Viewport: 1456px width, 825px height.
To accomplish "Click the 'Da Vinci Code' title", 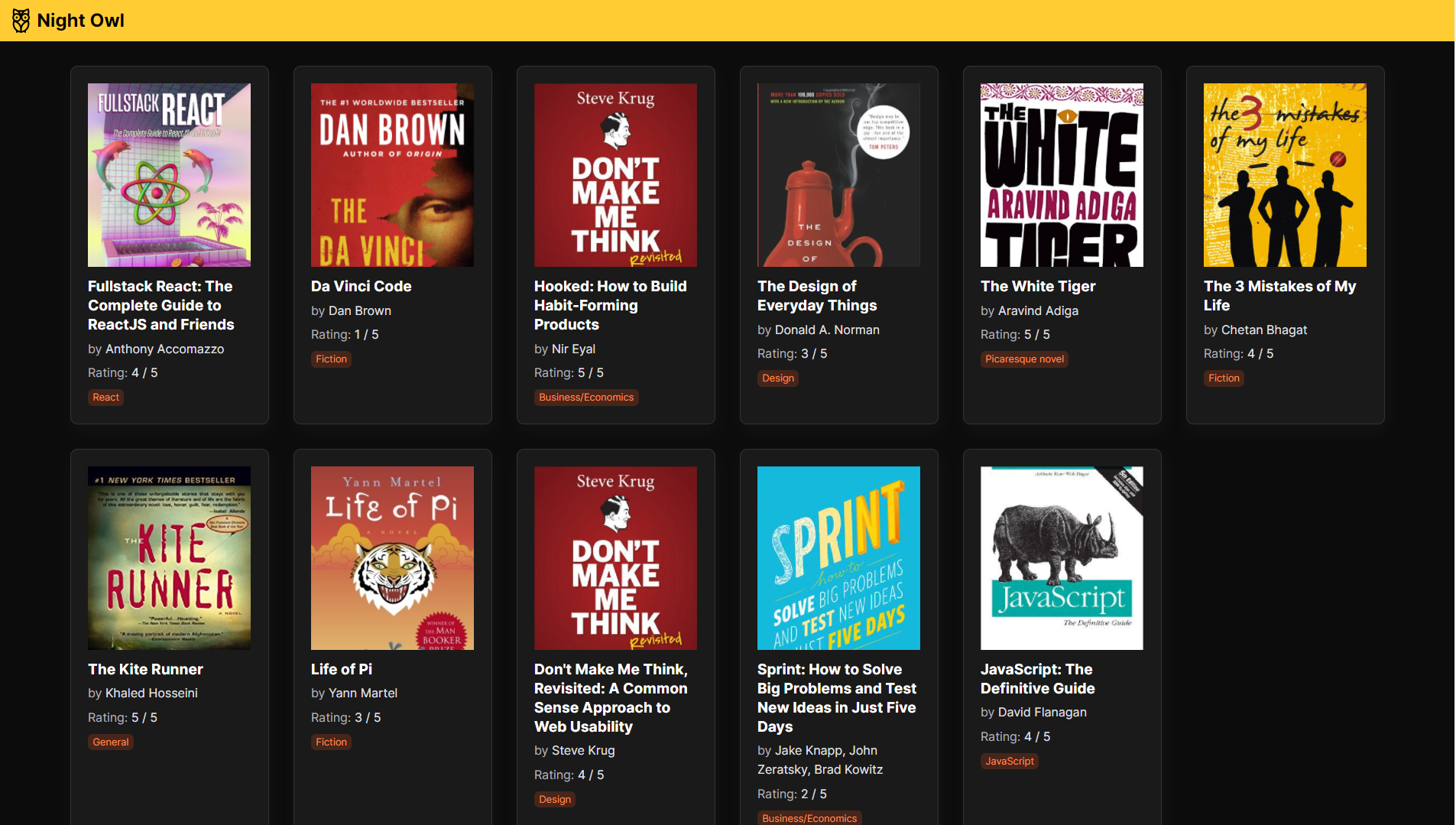I will [x=361, y=286].
